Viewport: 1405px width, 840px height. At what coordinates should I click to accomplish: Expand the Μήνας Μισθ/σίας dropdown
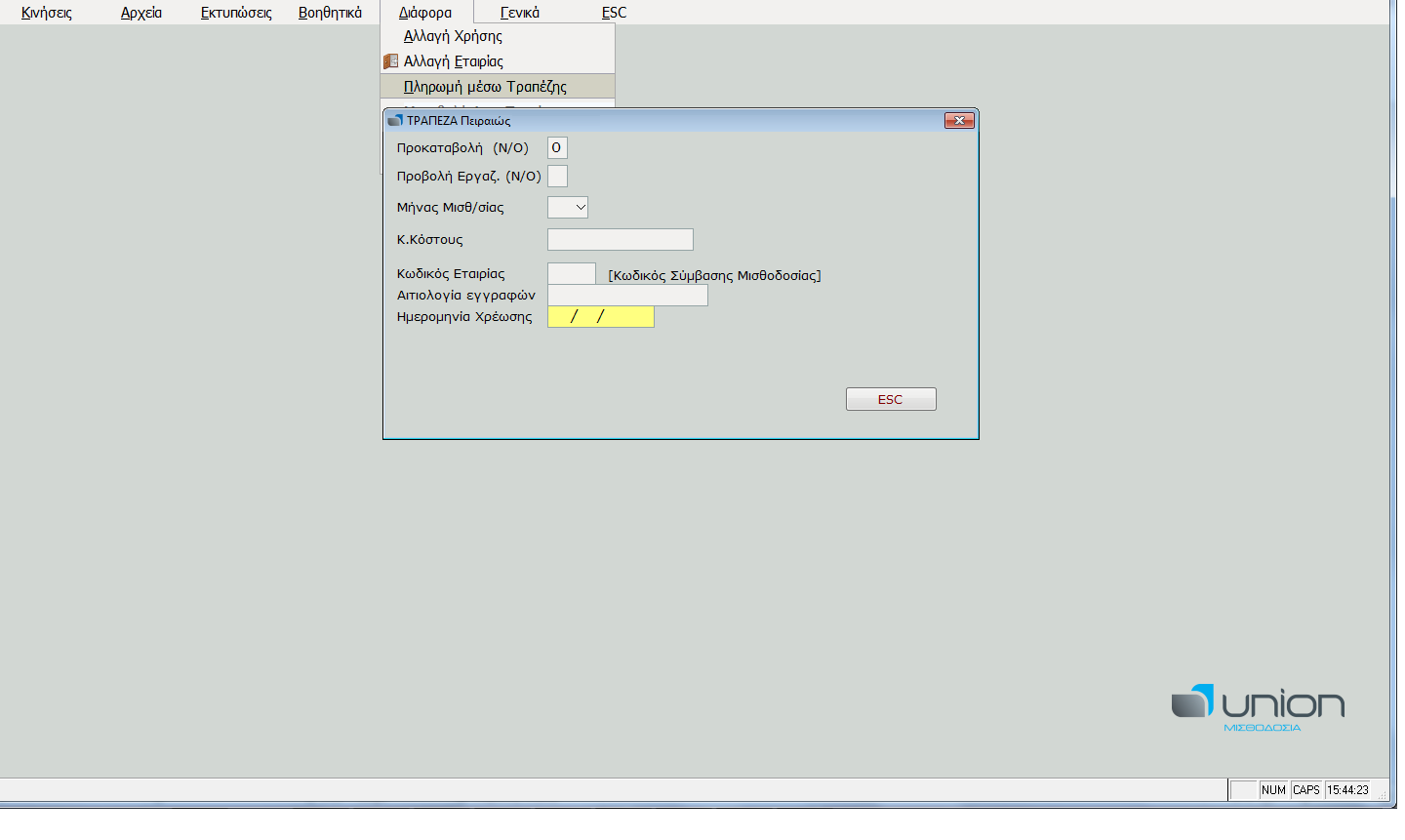coord(580,208)
